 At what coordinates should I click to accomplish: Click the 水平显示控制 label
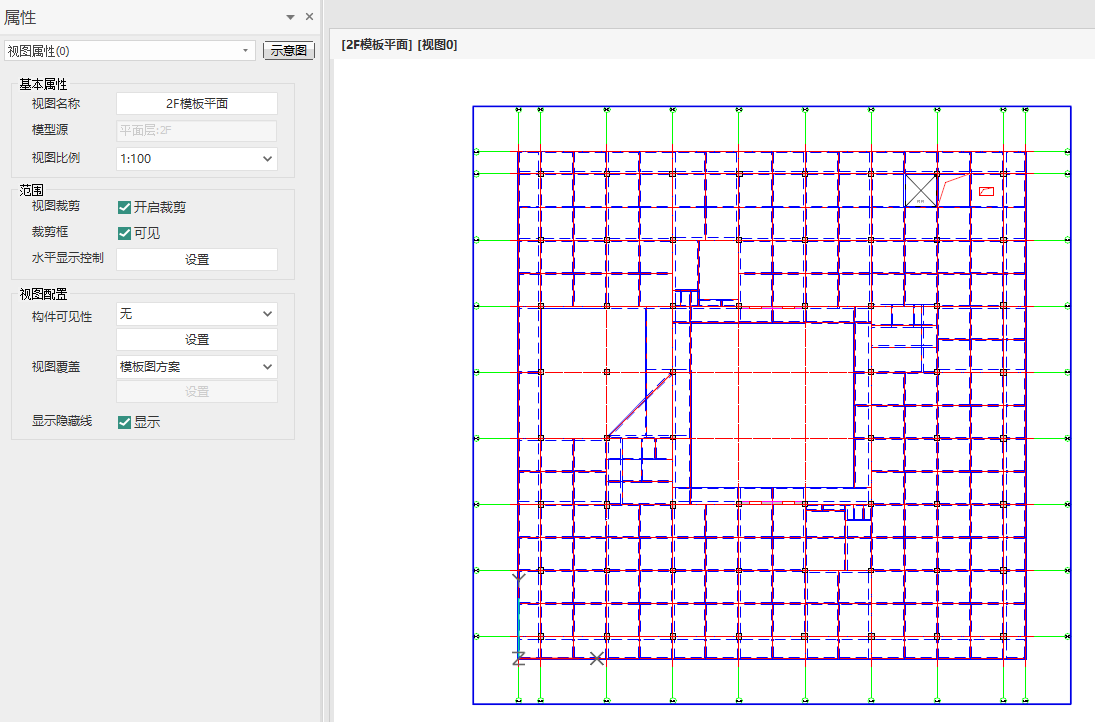pyautogui.click(x=67, y=258)
